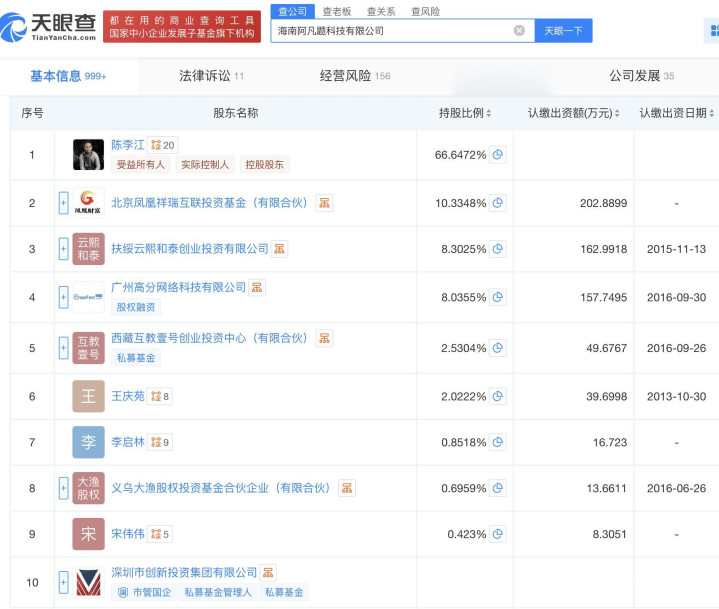Viewport: 719px width, 609px height.
Task: Click the pie chart icon beside 10.3348%
Action: point(497,203)
